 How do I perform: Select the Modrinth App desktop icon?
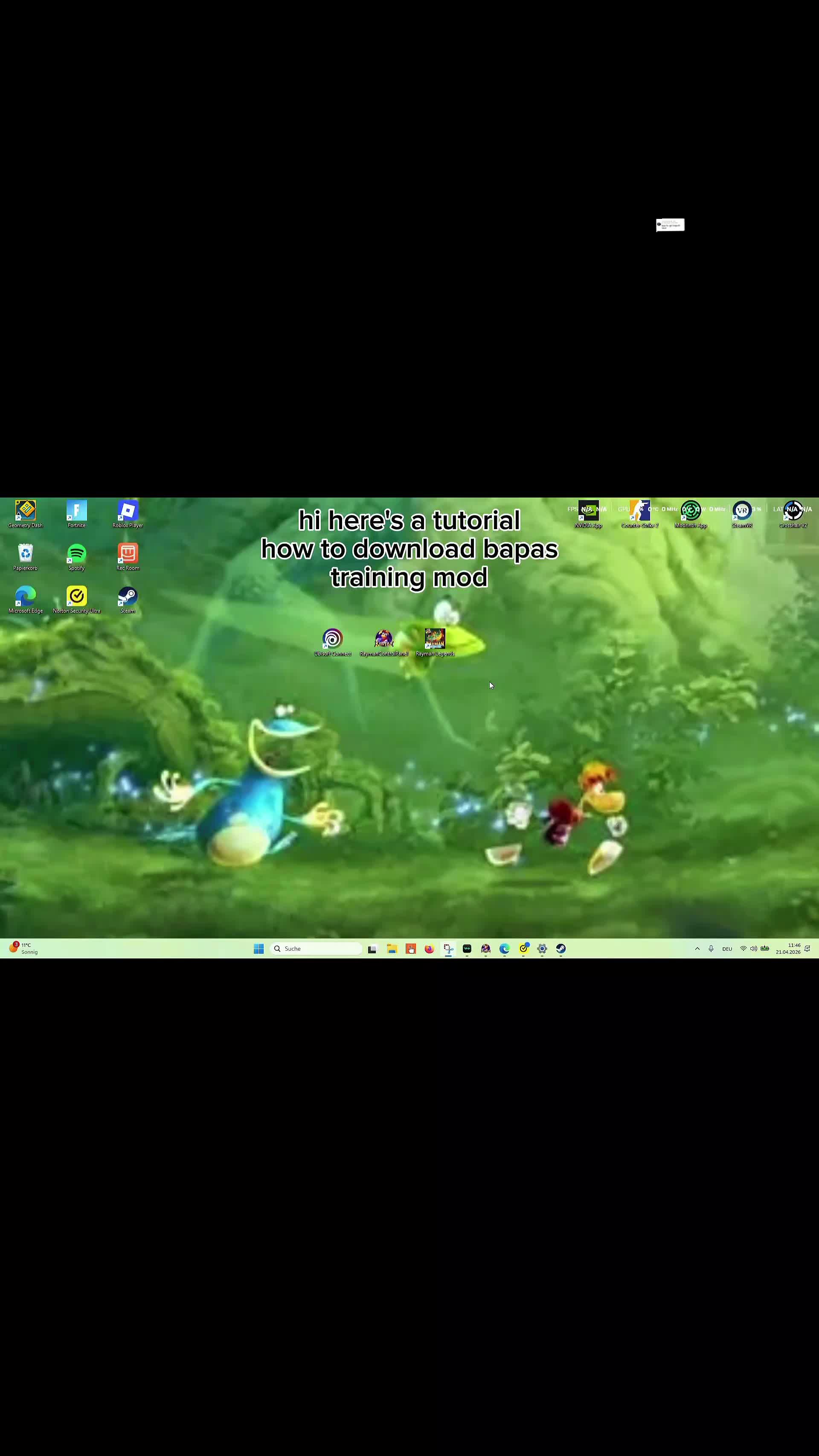tap(691, 514)
